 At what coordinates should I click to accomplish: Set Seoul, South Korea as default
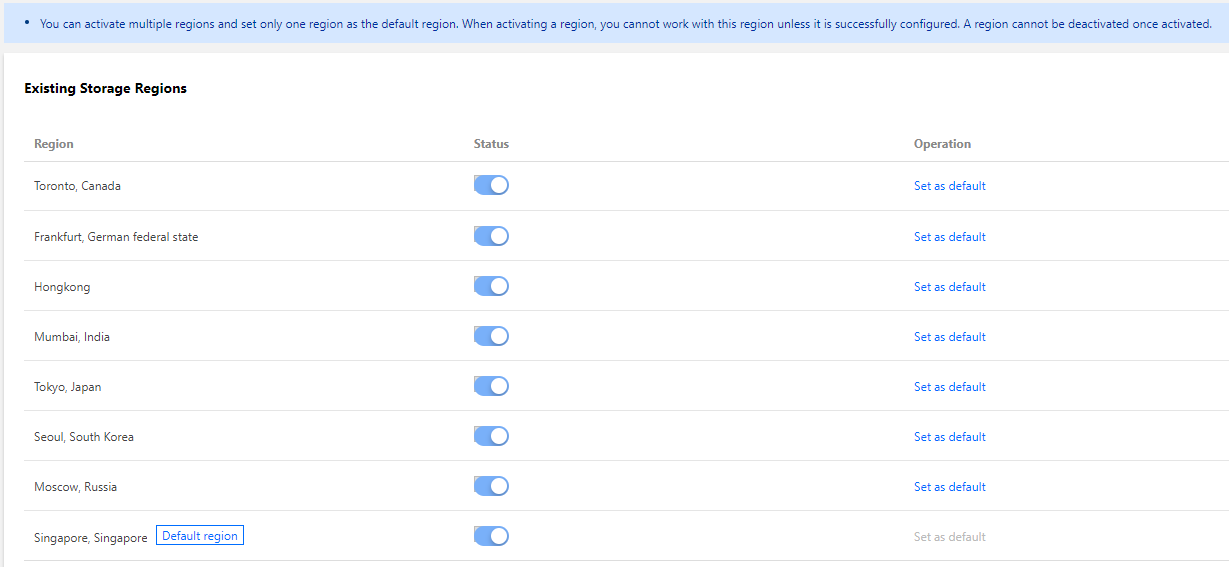[x=949, y=437]
